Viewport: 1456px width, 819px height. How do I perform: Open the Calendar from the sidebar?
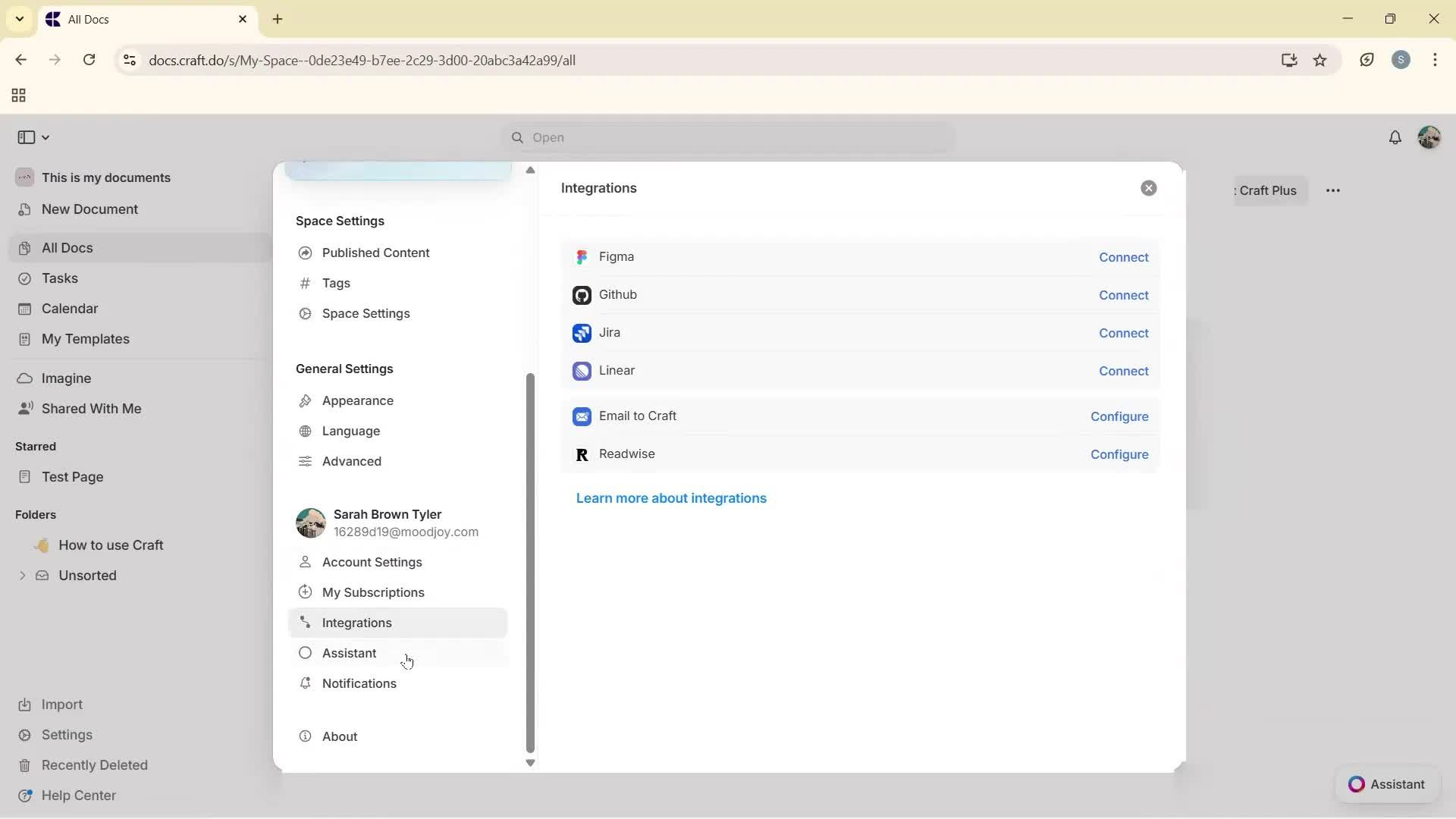[68, 309]
